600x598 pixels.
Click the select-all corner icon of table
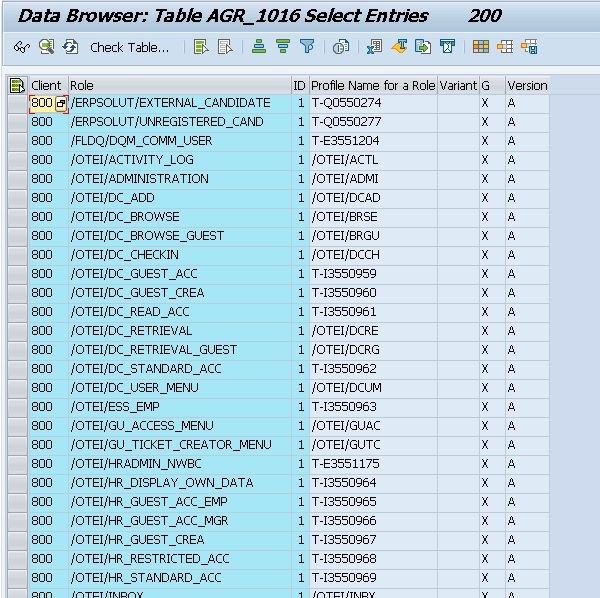click(x=17, y=85)
